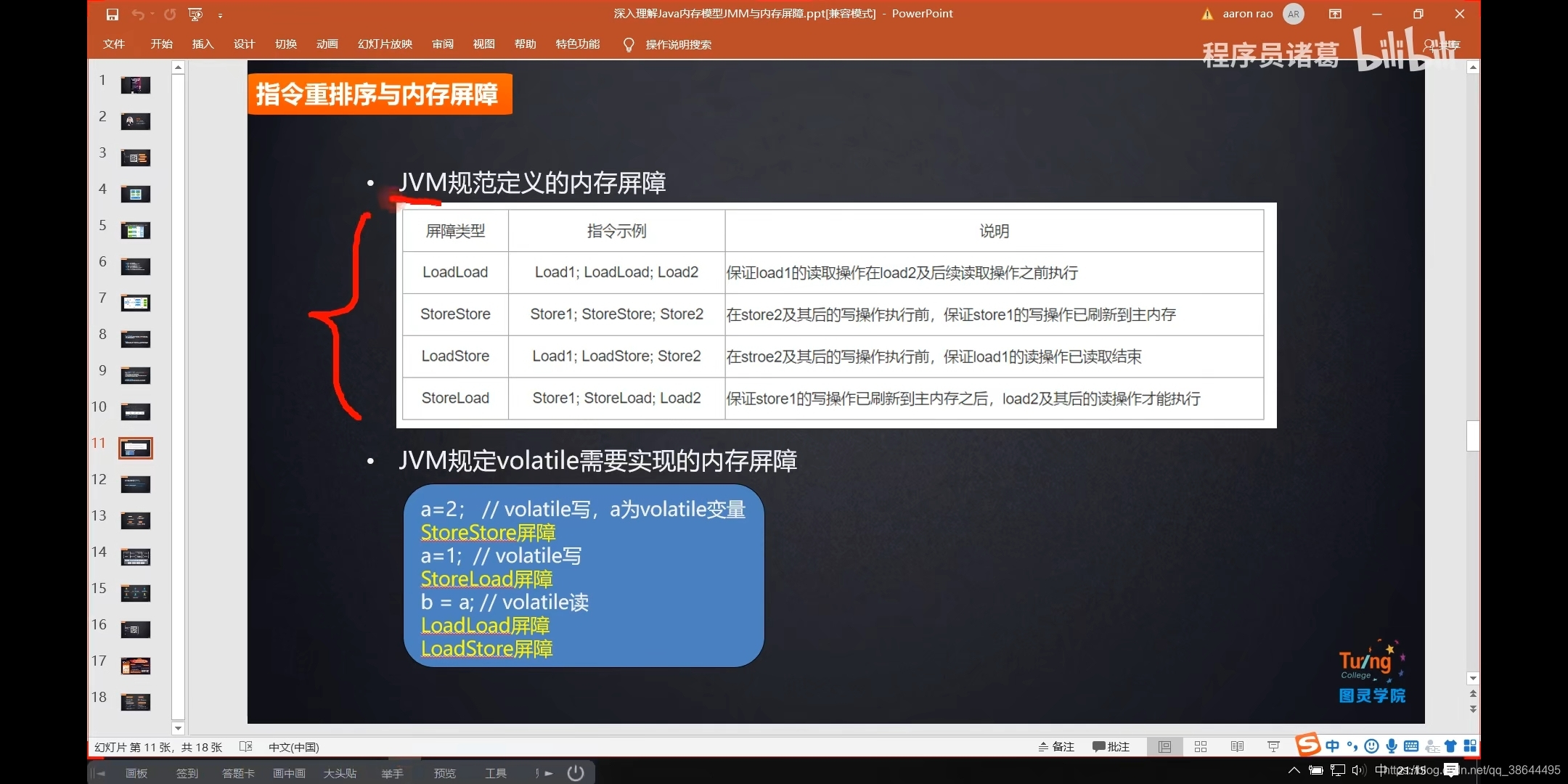Click the taskbar volume speaker icon

[x=1358, y=770]
